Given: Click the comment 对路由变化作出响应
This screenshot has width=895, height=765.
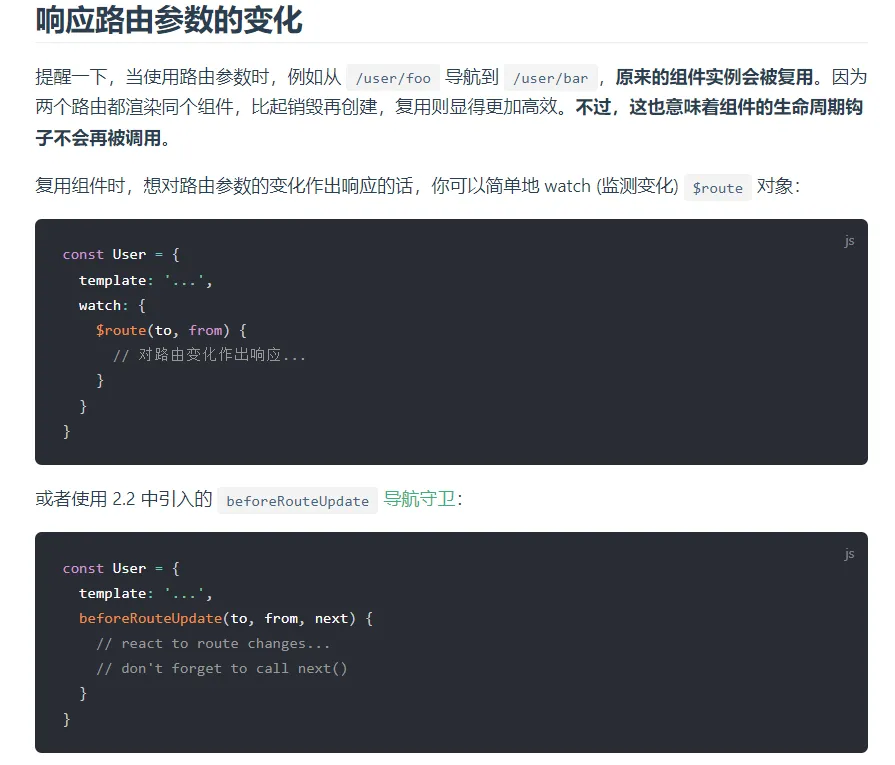Looking at the screenshot, I should click(209, 355).
